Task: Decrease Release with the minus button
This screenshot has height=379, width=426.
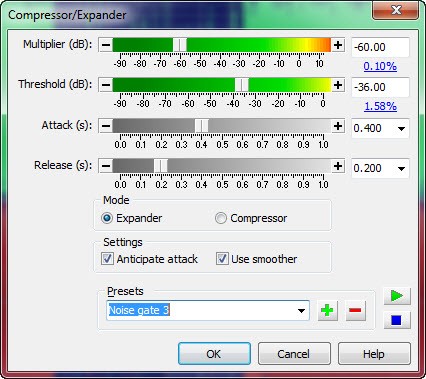Action: click(x=106, y=166)
